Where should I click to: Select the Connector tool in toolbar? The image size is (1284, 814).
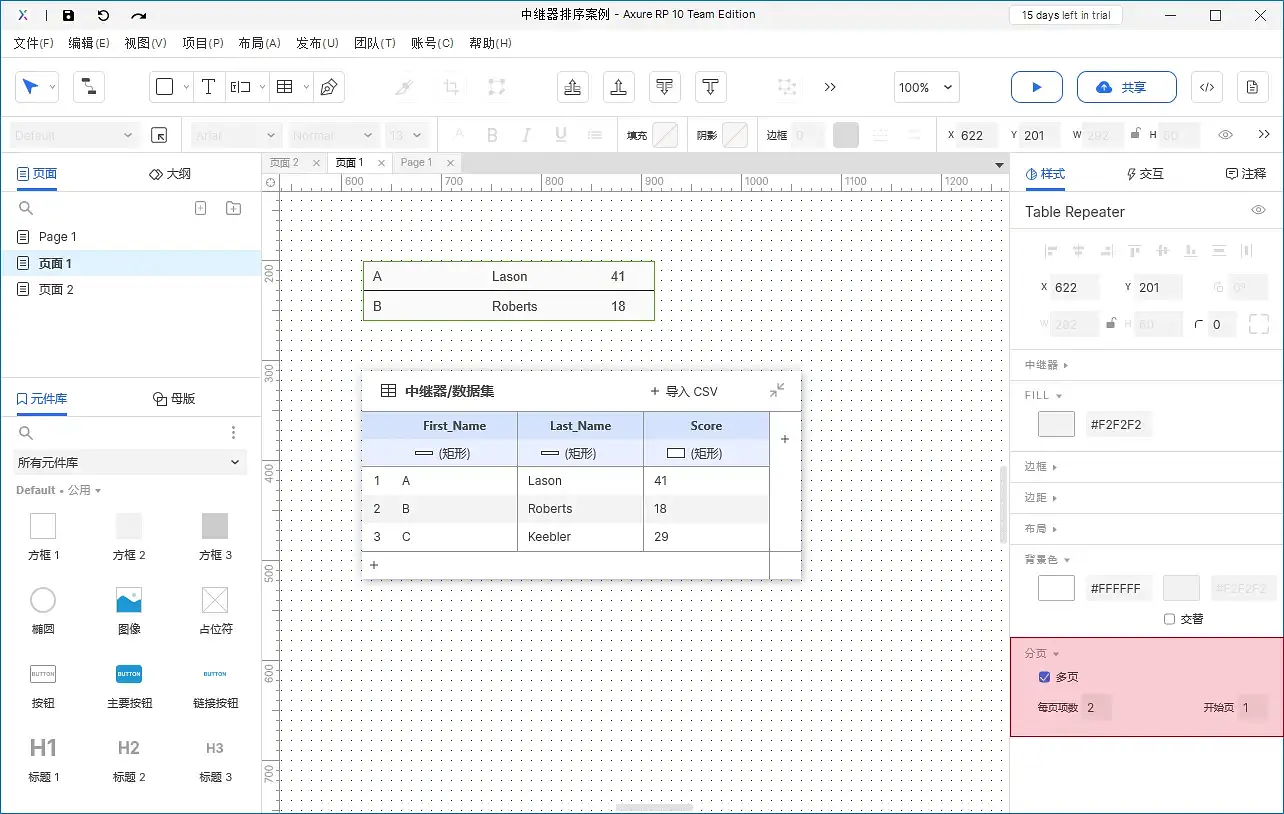click(x=89, y=87)
